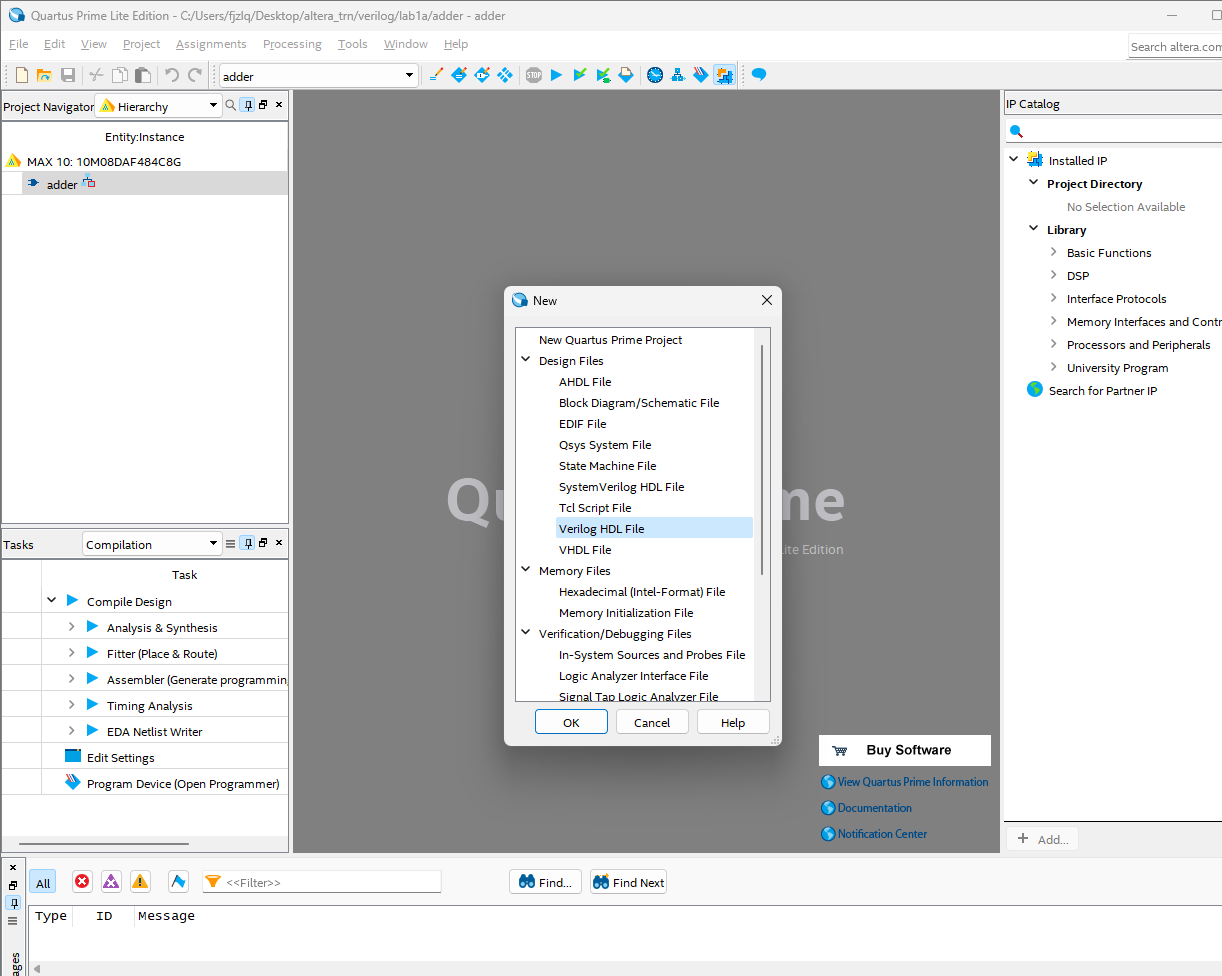Click Cancel in the New dialog
1222x976 pixels.
(652, 722)
